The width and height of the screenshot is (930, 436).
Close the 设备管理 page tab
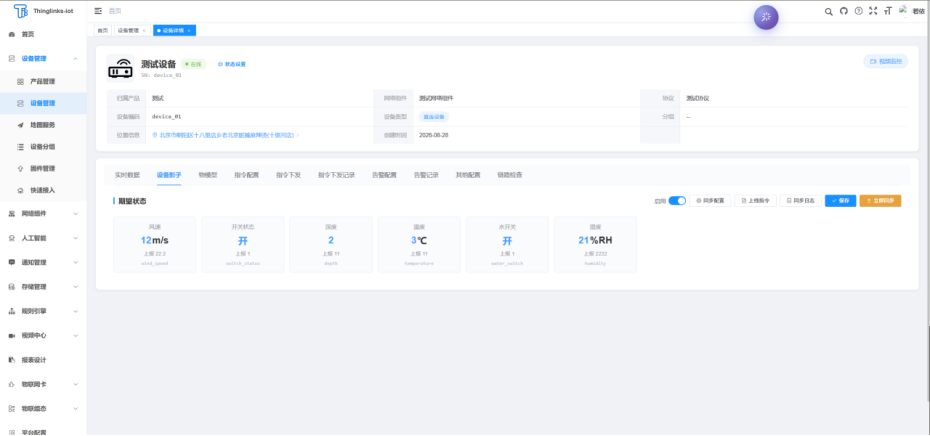coord(144,30)
